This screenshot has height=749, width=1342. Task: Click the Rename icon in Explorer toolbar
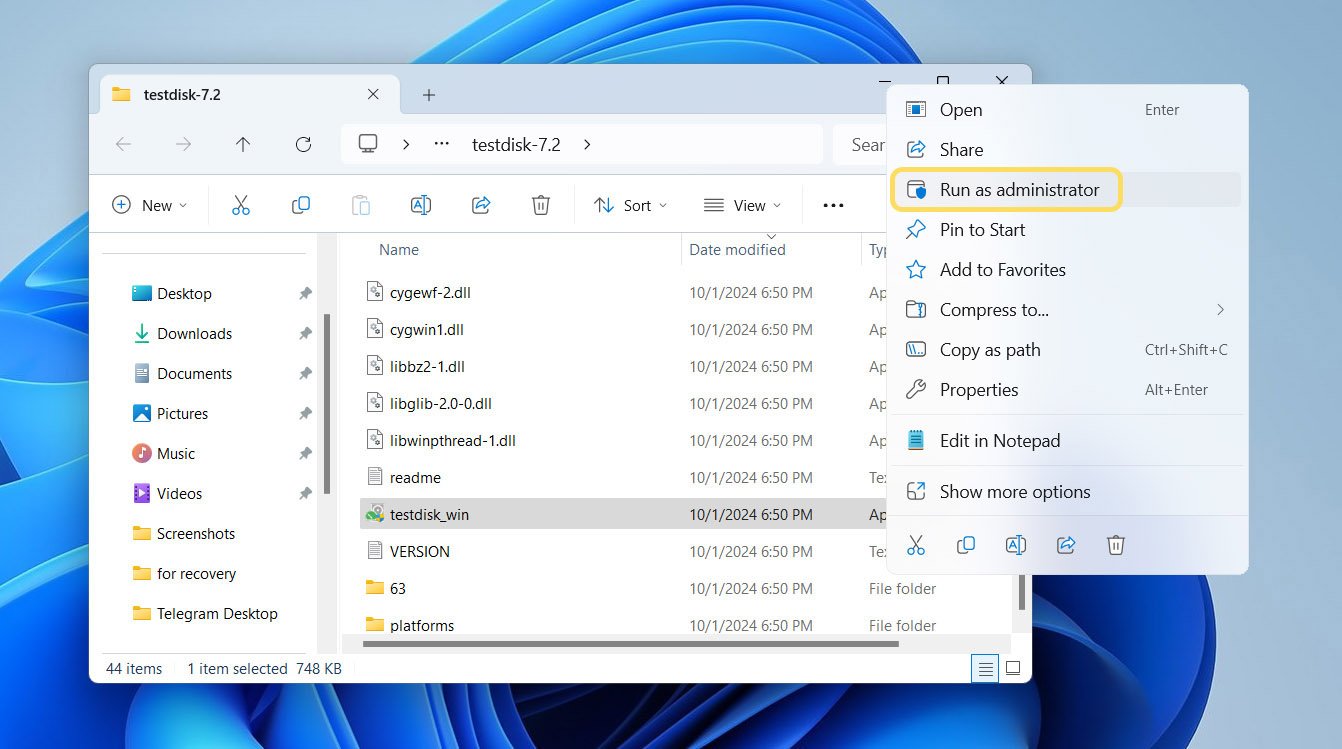coord(421,205)
